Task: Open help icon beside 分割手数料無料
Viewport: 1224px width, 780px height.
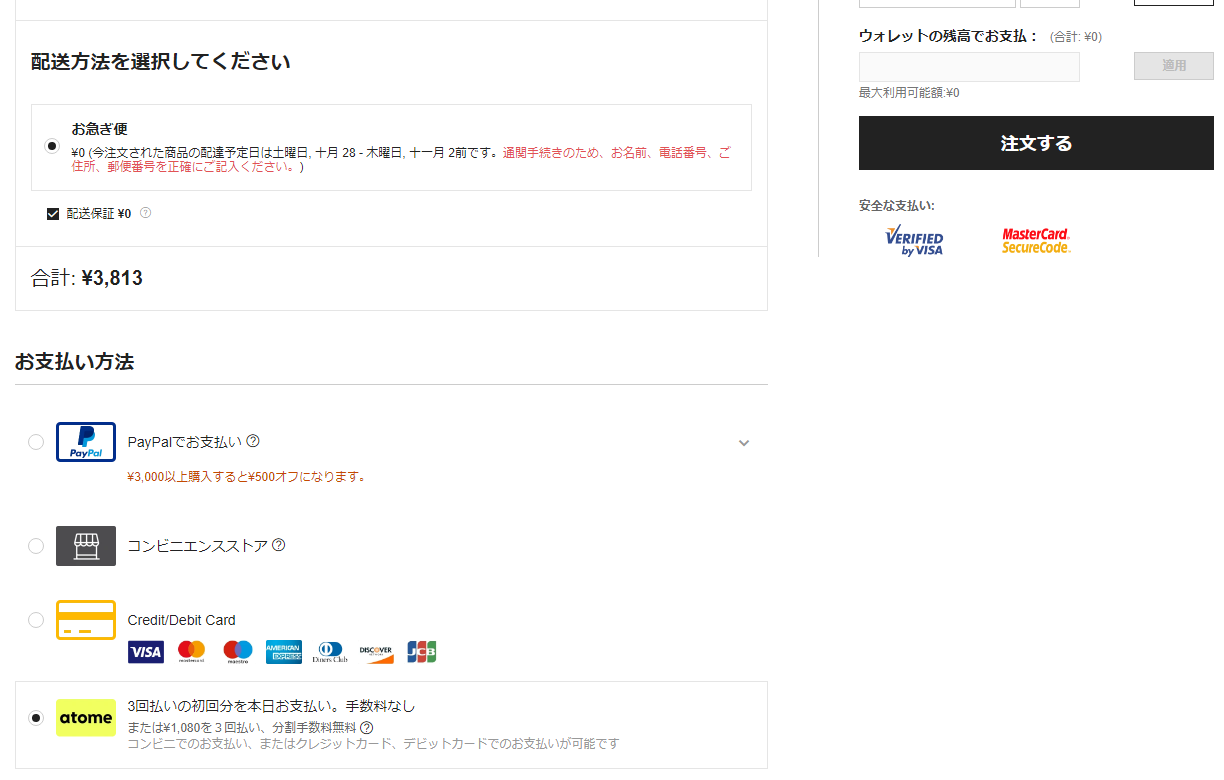Action: [367, 728]
